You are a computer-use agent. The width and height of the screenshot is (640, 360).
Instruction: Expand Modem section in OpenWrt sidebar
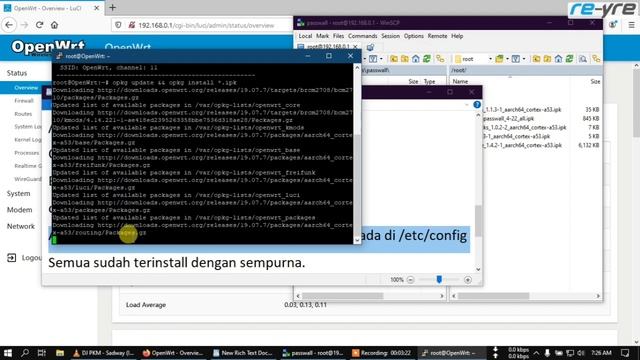(19, 210)
